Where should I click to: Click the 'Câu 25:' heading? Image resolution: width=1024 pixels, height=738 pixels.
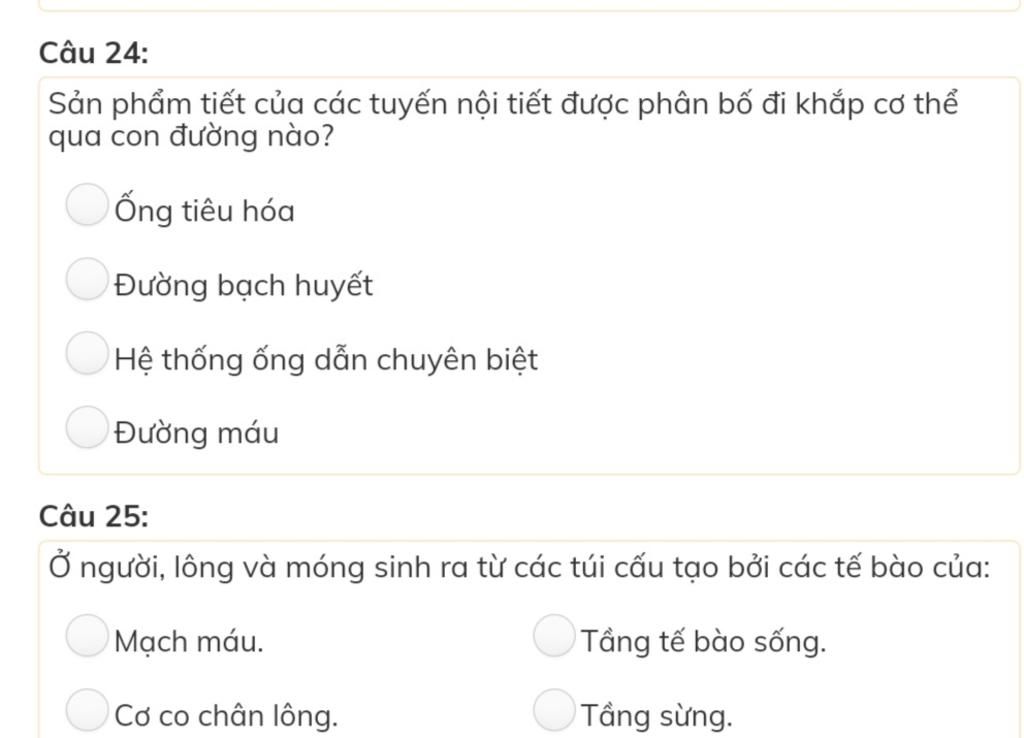[93, 516]
